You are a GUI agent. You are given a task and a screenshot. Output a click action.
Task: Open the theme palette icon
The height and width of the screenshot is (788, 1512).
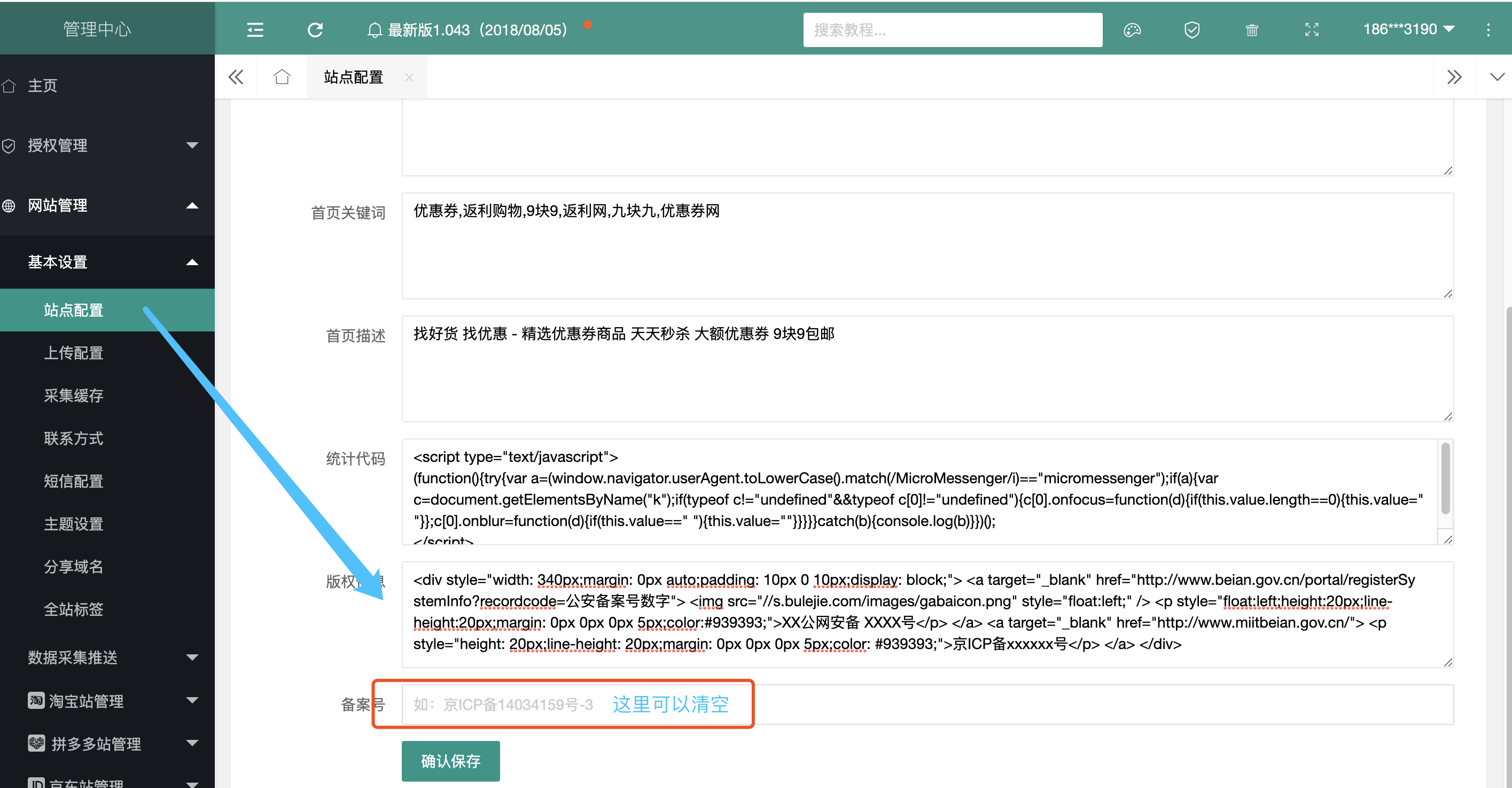click(1132, 30)
